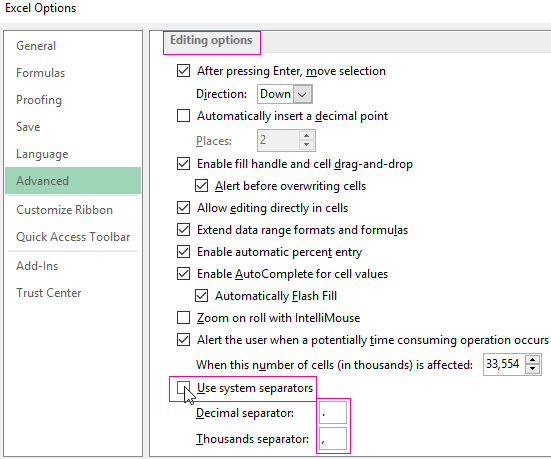Open Customize Ribbon settings
Screen dimensions: 551x459
65,210
